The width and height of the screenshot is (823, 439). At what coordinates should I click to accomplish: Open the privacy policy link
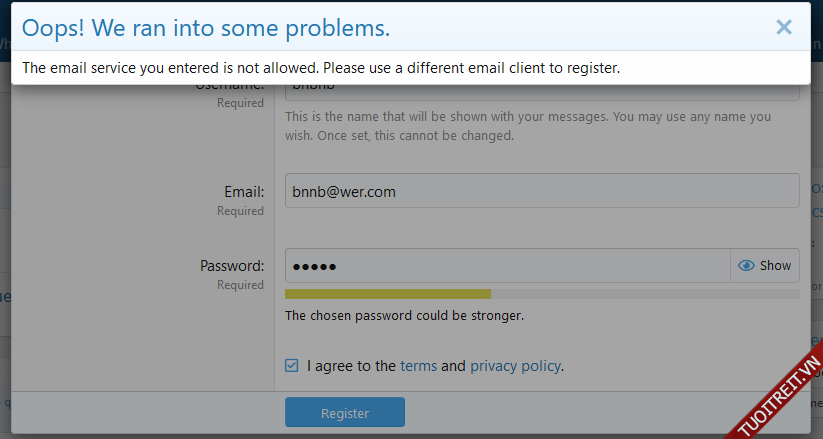coord(515,366)
